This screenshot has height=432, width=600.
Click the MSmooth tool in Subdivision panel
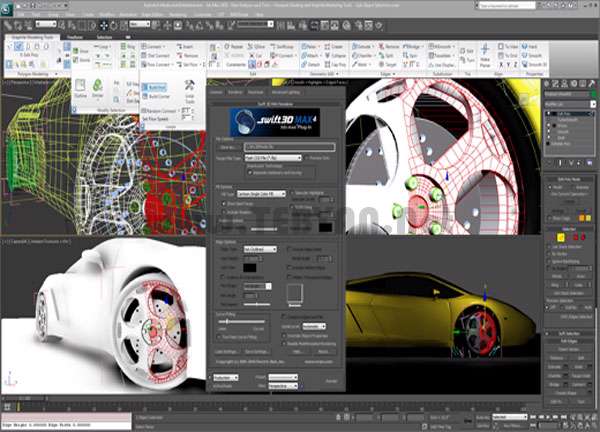[440, 46]
